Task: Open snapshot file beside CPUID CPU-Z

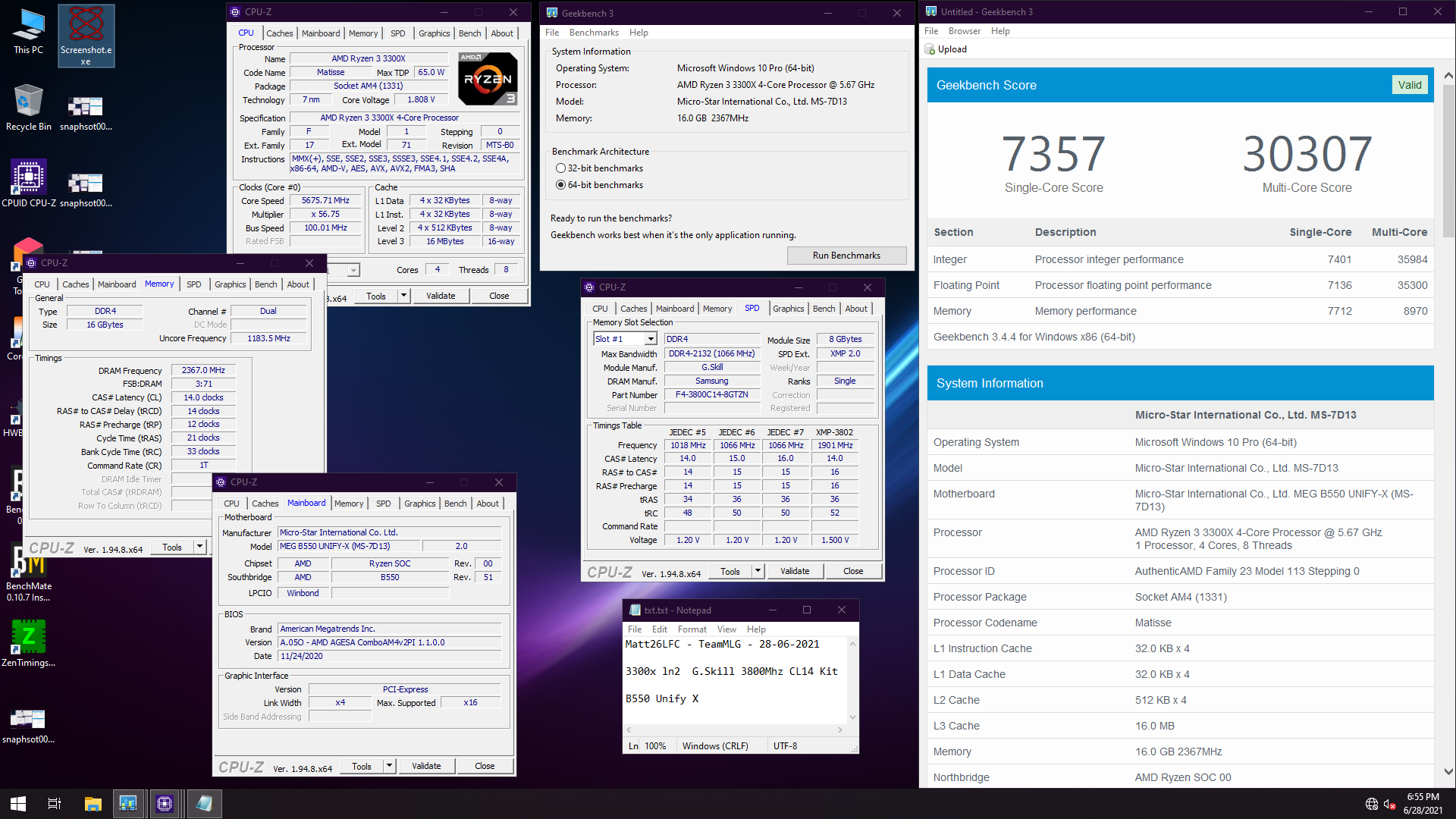Action: tap(86, 190)
